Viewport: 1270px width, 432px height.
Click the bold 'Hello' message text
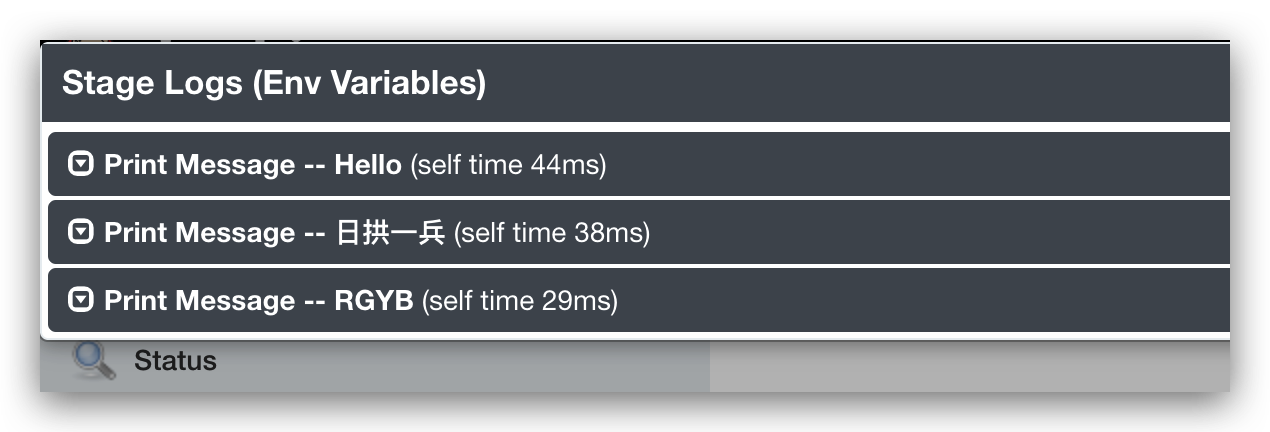pyautogui.click(x=368, y=164)
